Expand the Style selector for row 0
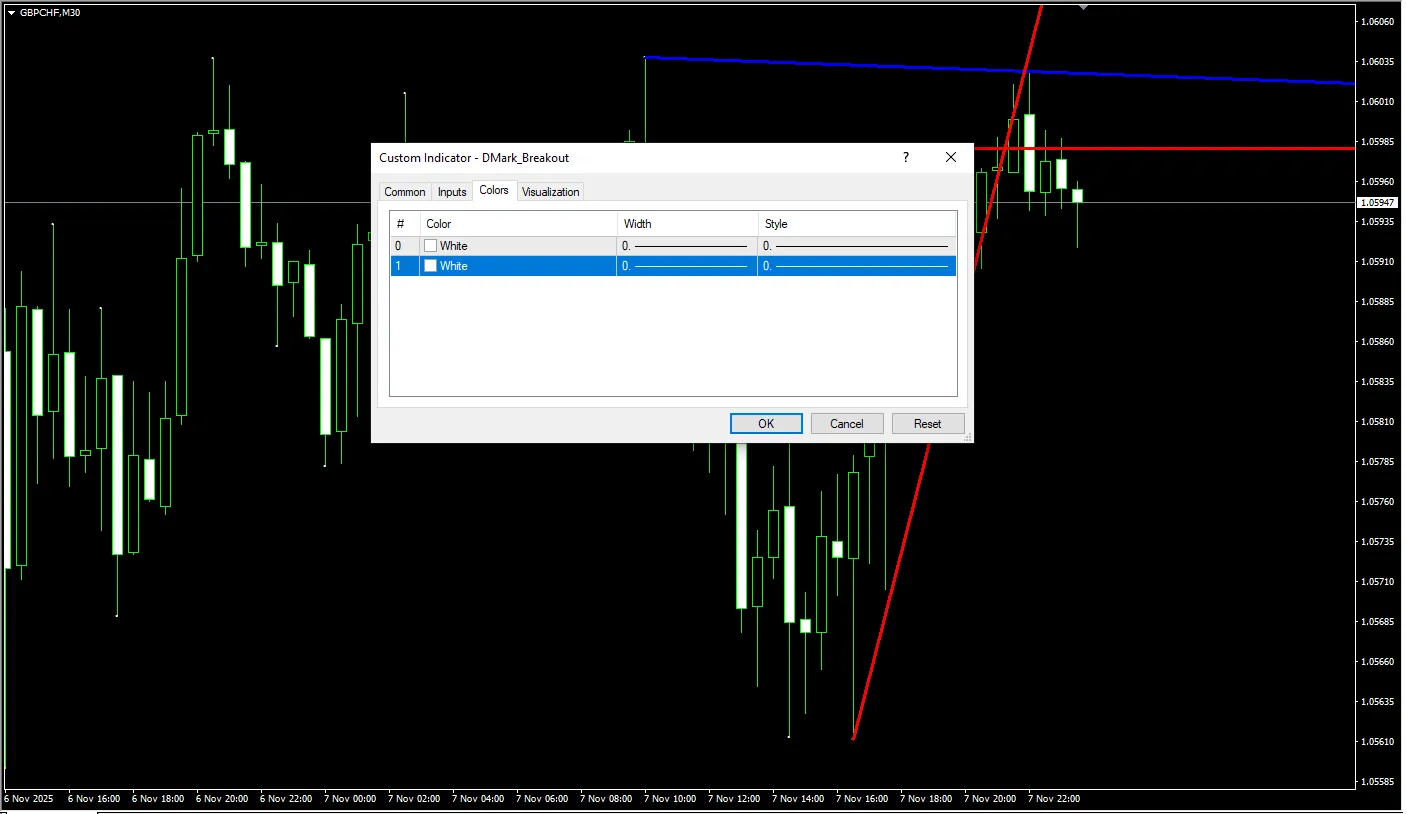Screen dimensions: 1407x814 pos(856,246)
